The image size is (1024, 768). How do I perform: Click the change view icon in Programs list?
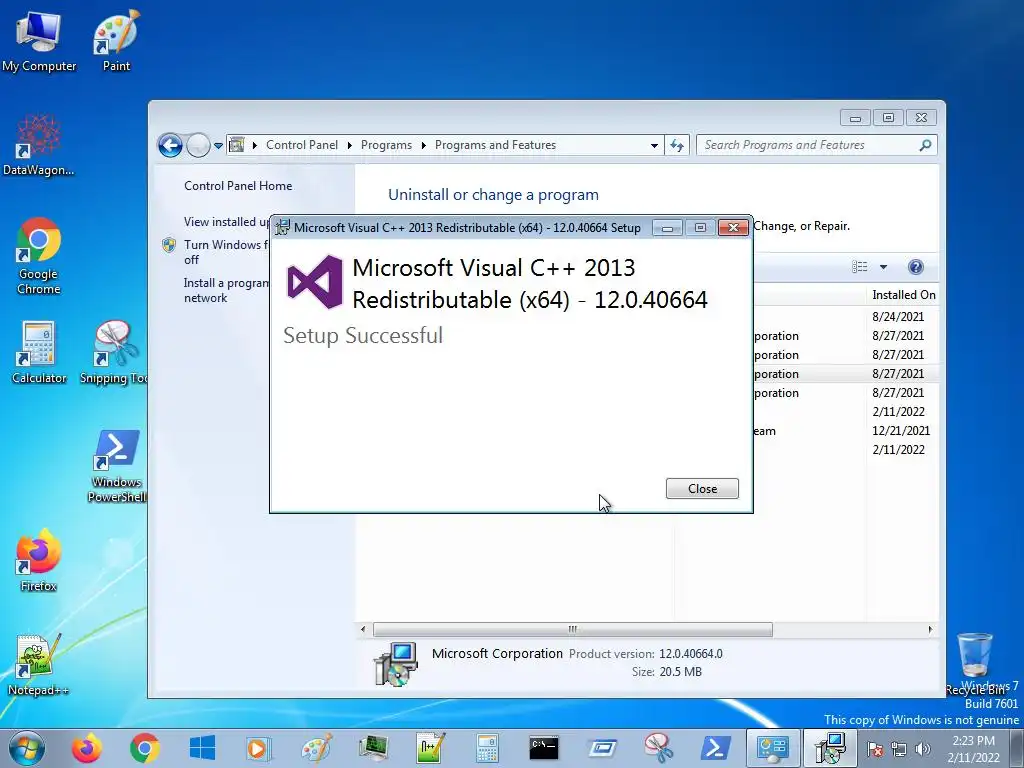[x=859, y=266]
